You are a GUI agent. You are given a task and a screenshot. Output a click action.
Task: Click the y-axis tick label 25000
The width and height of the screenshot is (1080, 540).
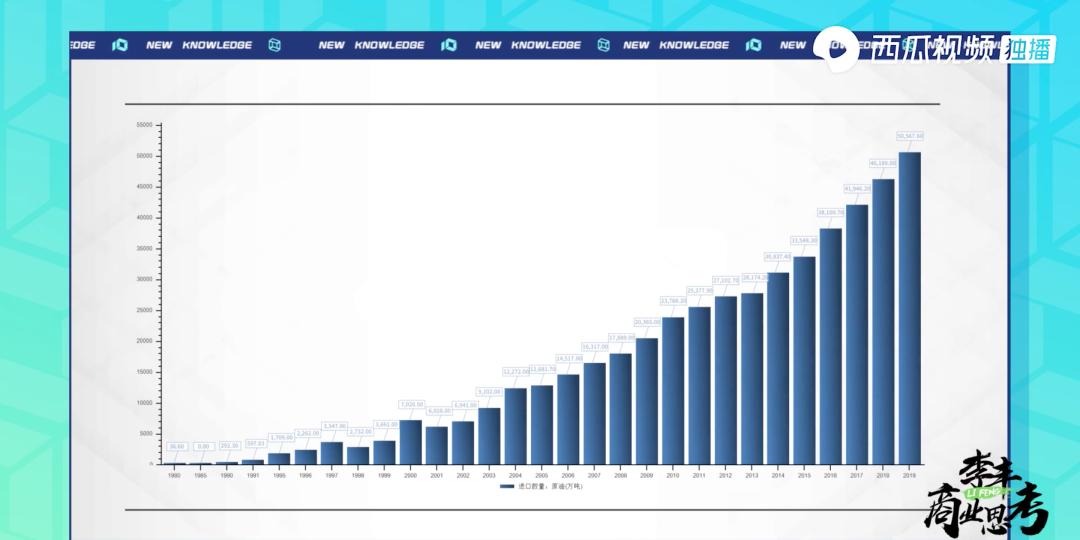pos(145,311)
